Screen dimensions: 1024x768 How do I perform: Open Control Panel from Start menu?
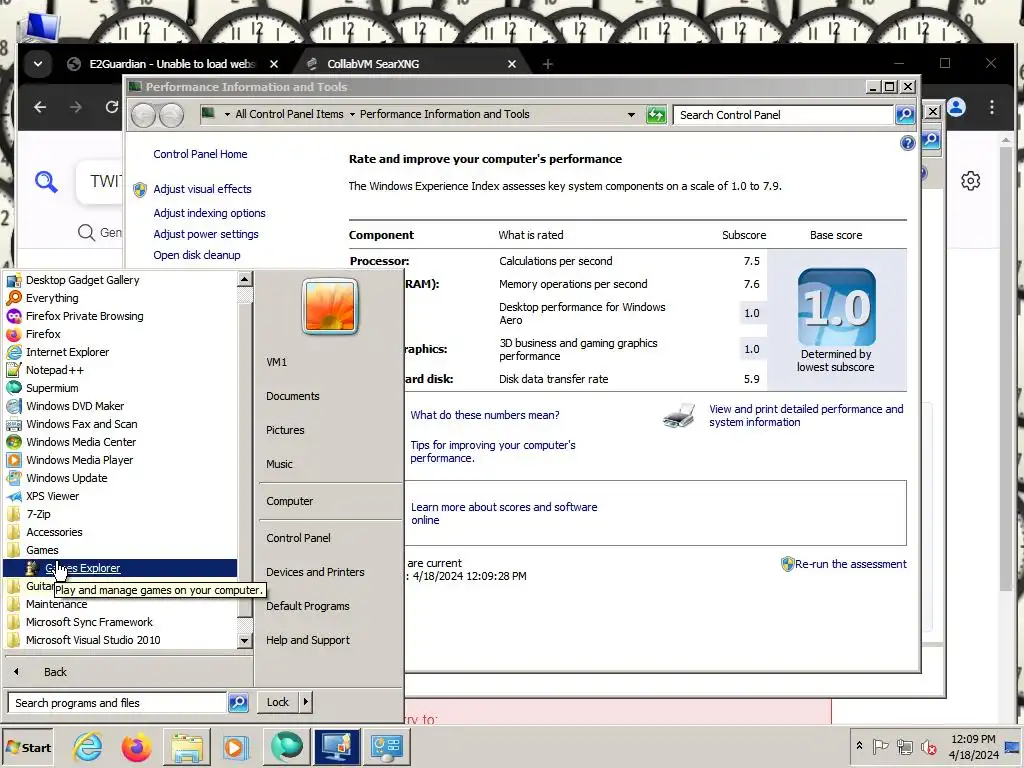298,538
